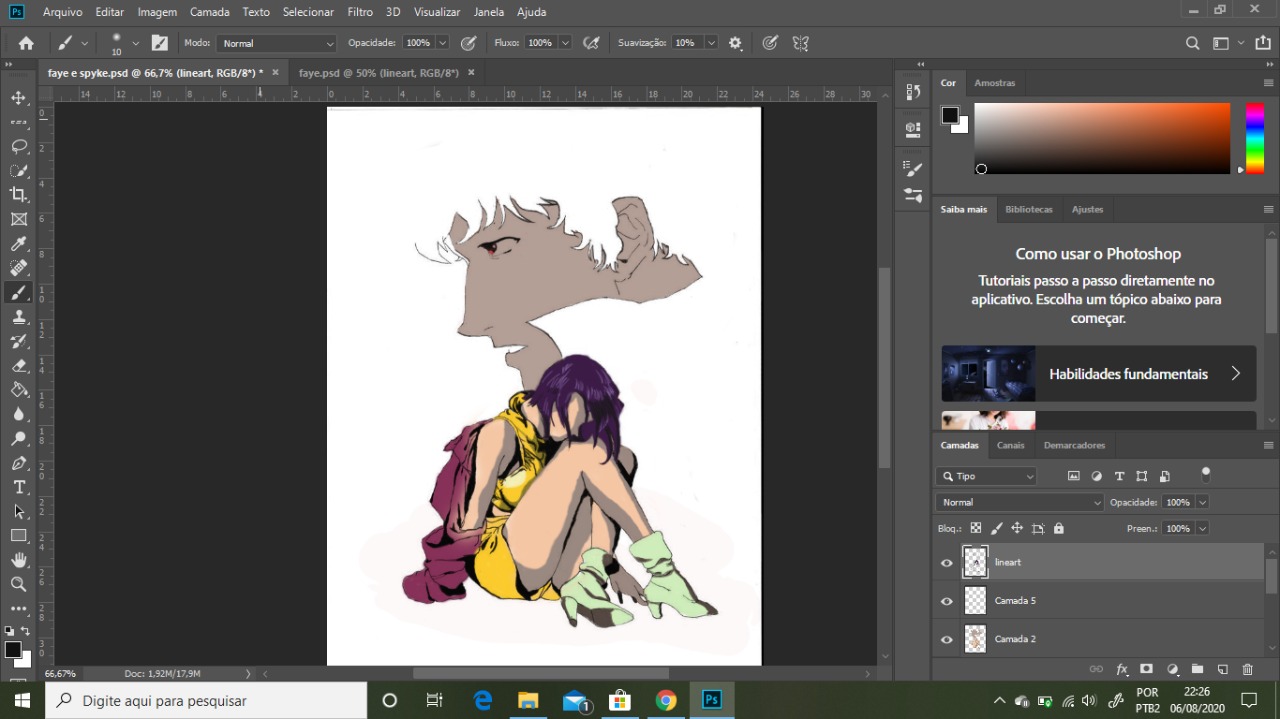Open the Fluxo percentage dropdown
Screen dimensions: 1280x719
[x=565, y=43]
